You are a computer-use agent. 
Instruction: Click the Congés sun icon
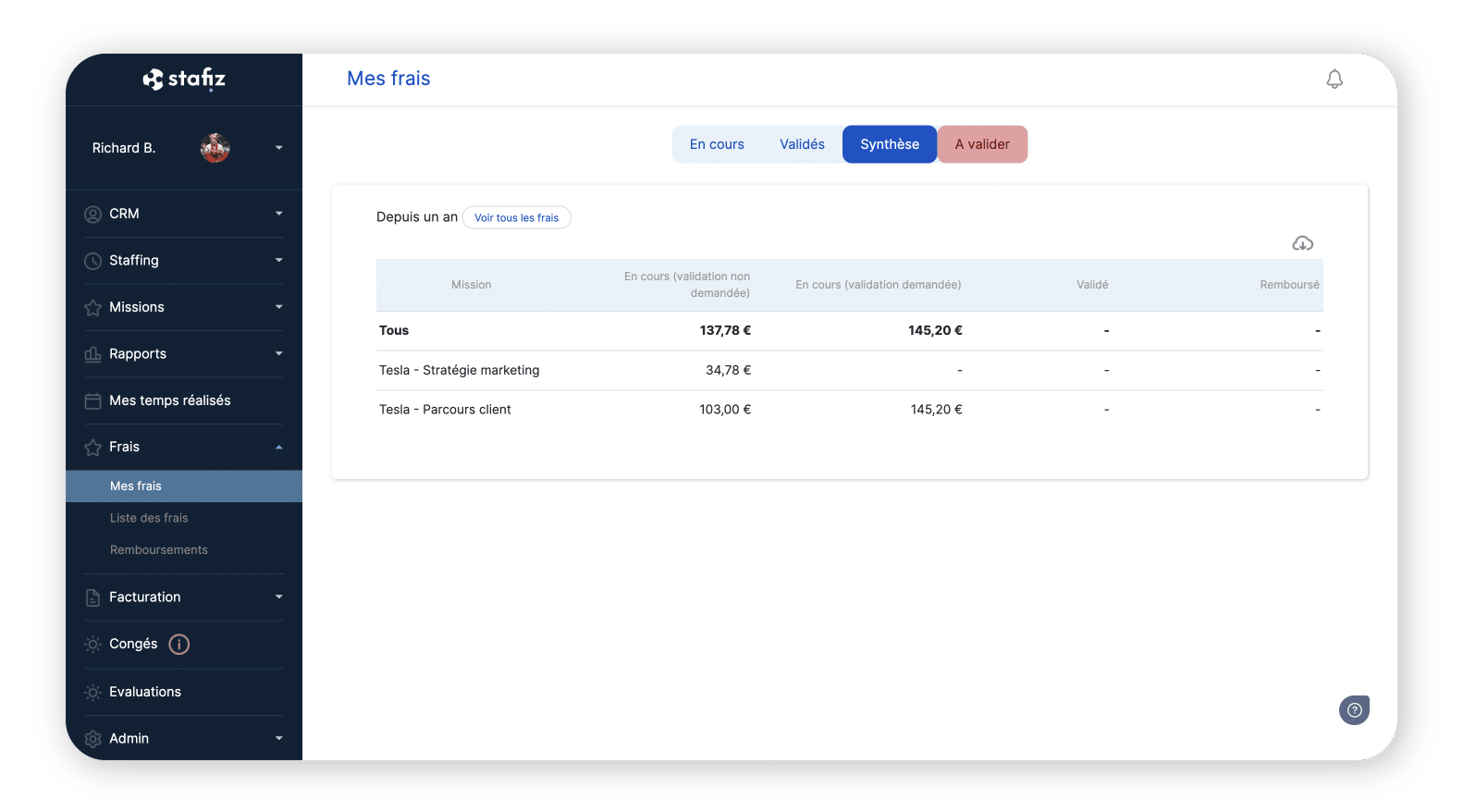pos(92,645)
